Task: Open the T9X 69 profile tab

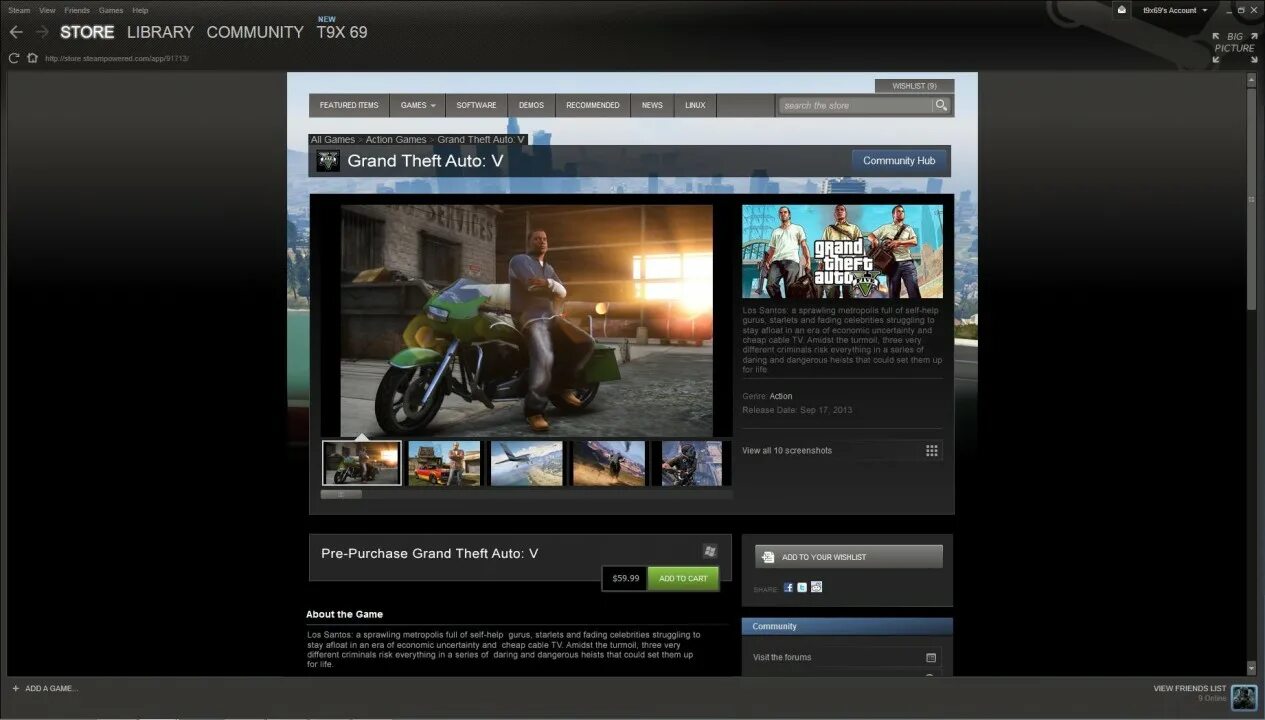Action: coord(342,32)
